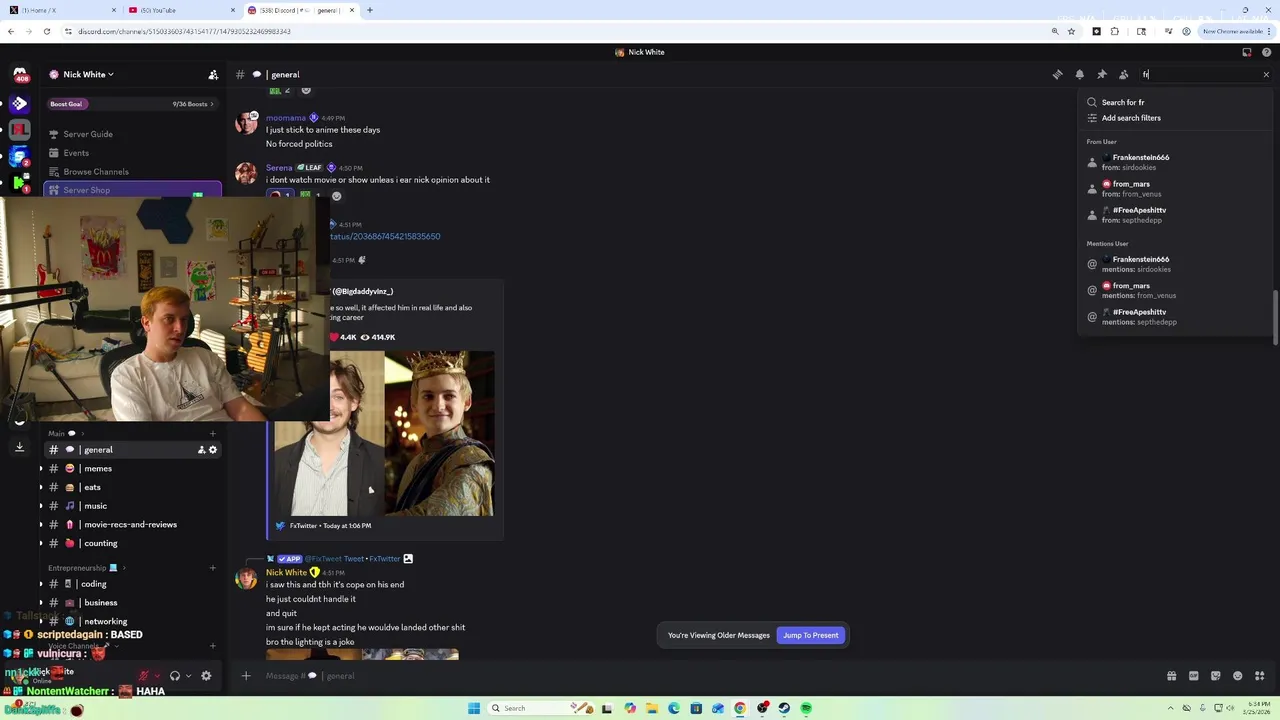Image resolution: width=1280 pixels, height=720 pixels.
Task: Click Jump To Present button
Action: [x=811, y=635]
